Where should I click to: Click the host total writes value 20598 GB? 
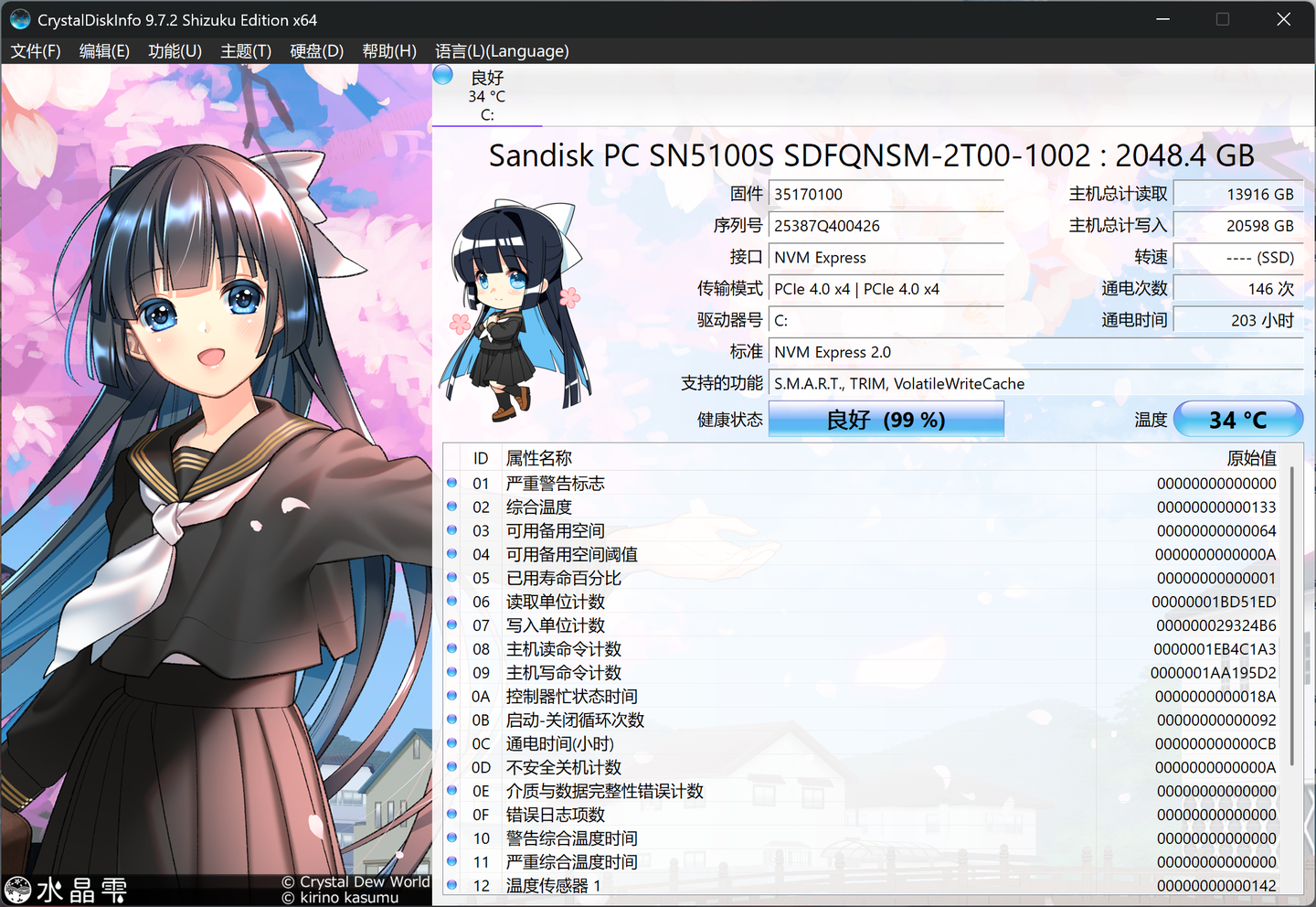1238,226
